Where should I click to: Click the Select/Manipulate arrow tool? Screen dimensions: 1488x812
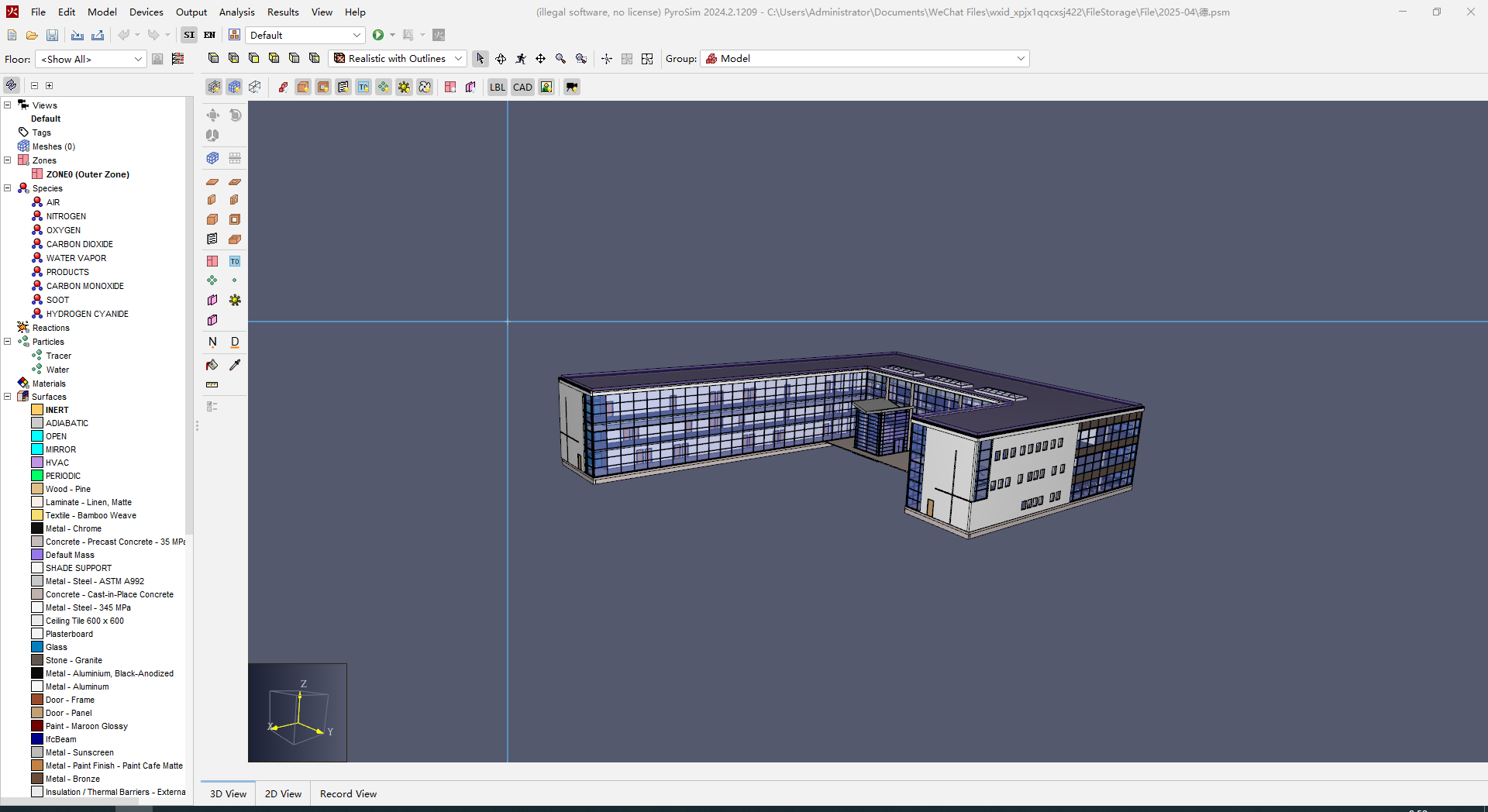(480, 59)
